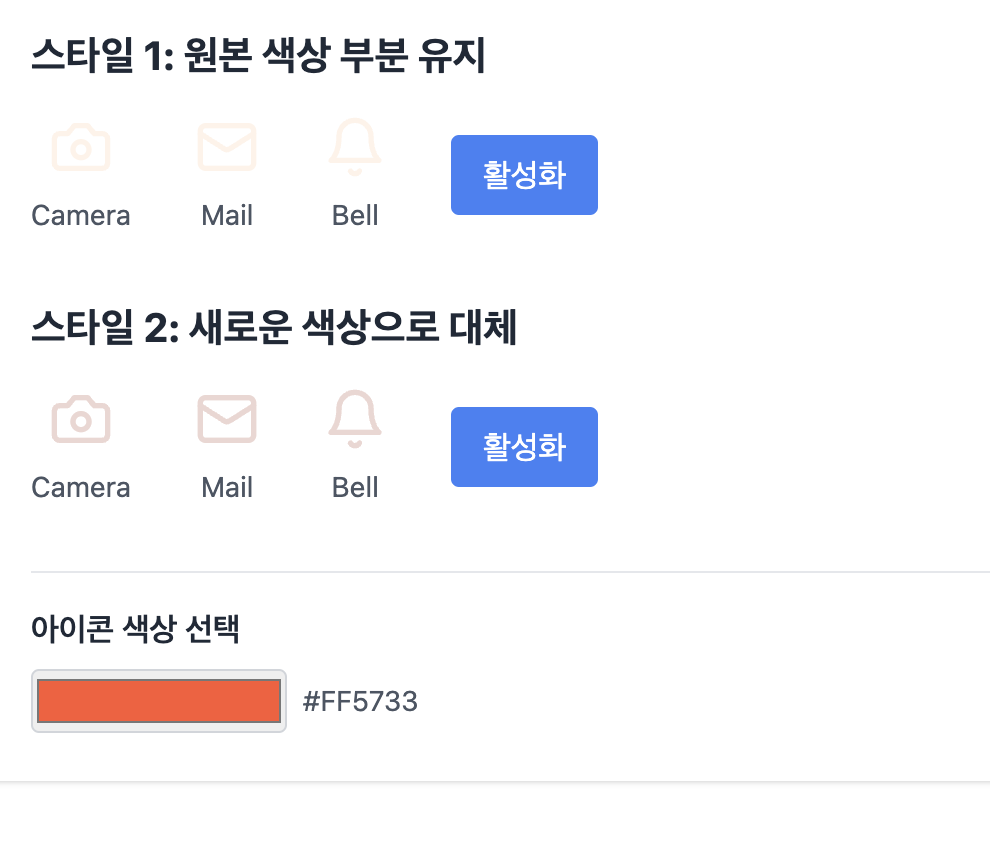Click the Mail icon in Style 1
Viewport: 990px width, 866px height.
pyautogui.click(x=226, y=147)
